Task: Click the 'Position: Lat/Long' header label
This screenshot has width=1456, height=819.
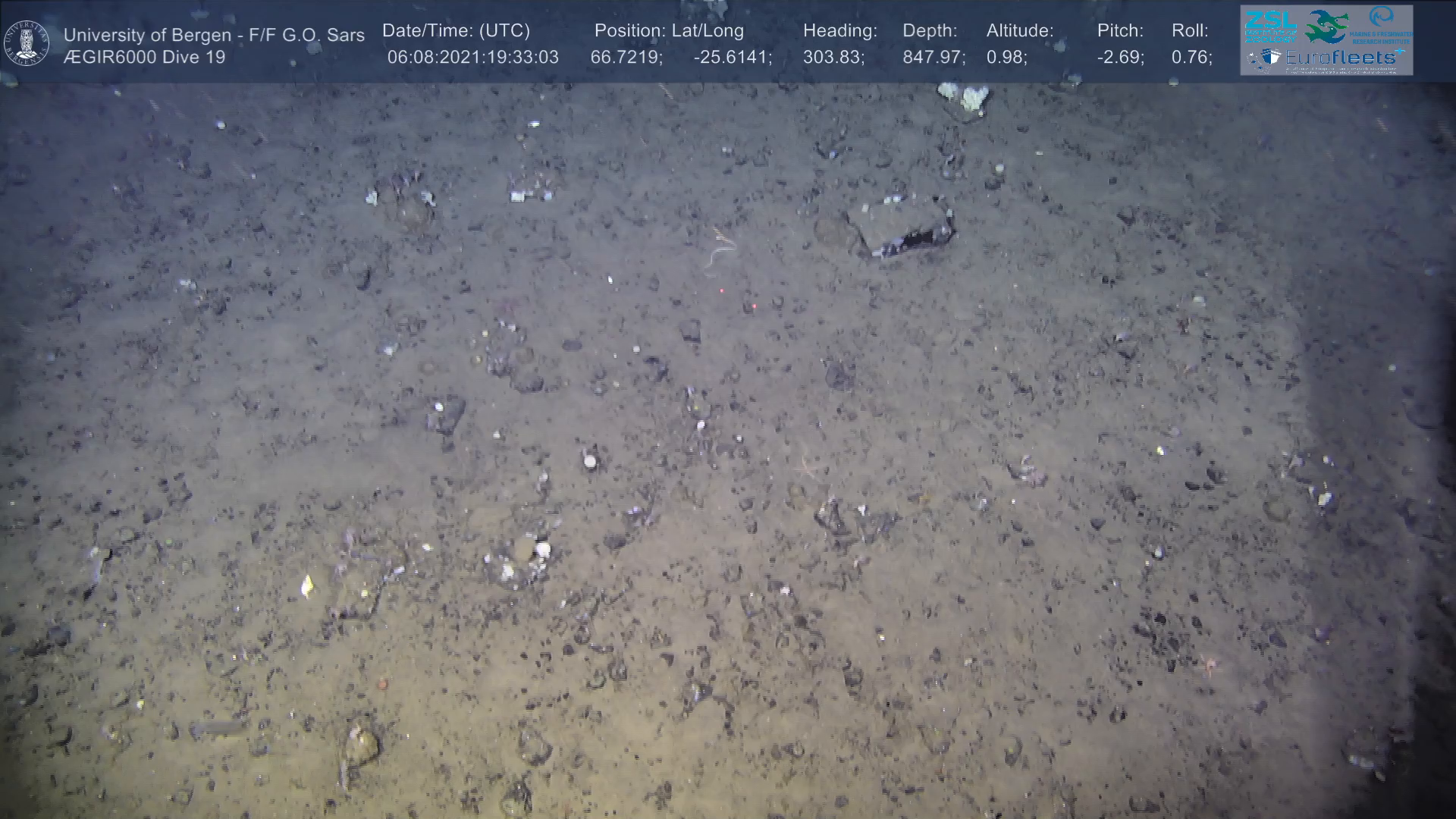Action: (x=669, y=31)
